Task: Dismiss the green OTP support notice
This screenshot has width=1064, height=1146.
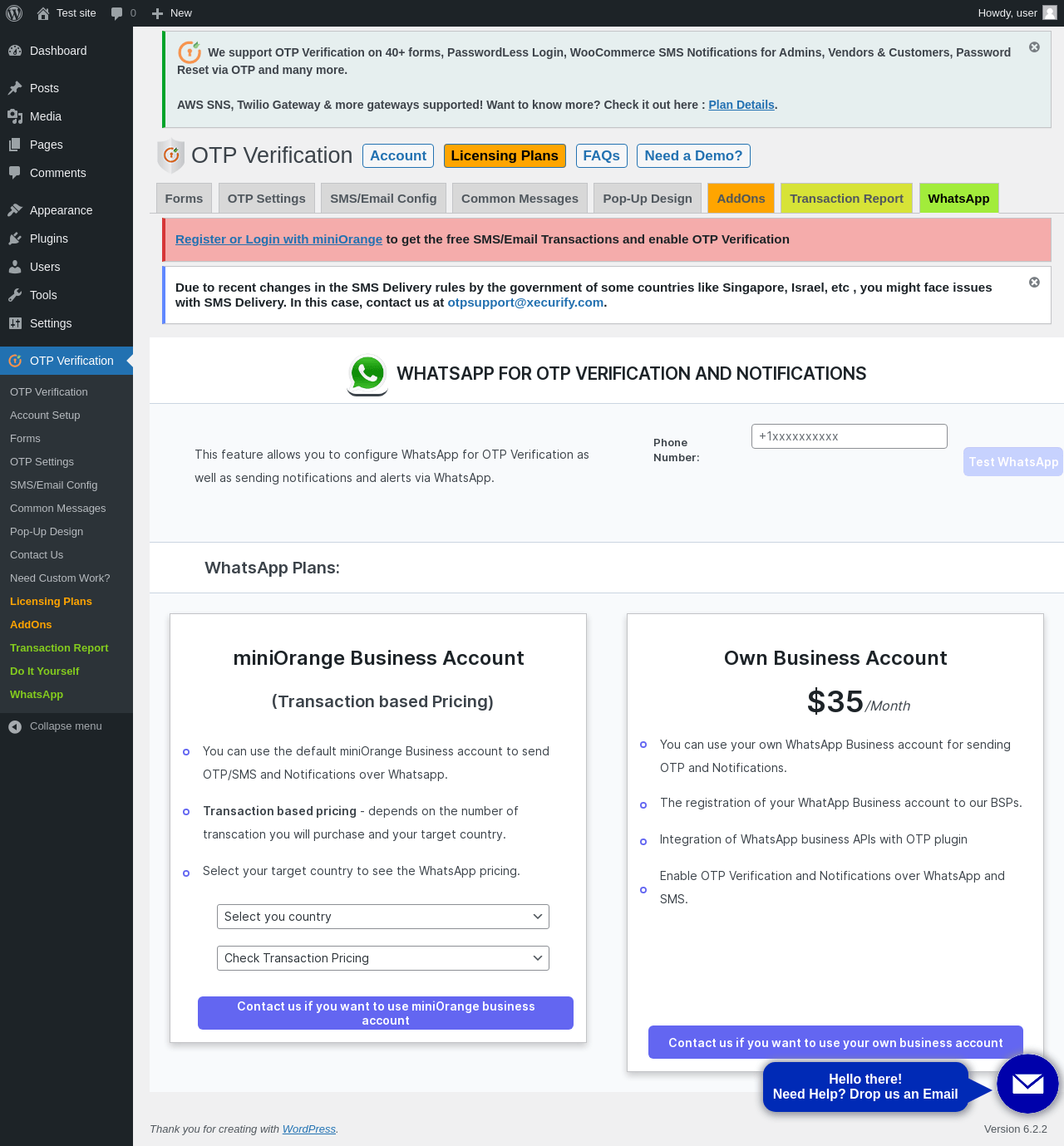Action: (x=1034, y=47)
